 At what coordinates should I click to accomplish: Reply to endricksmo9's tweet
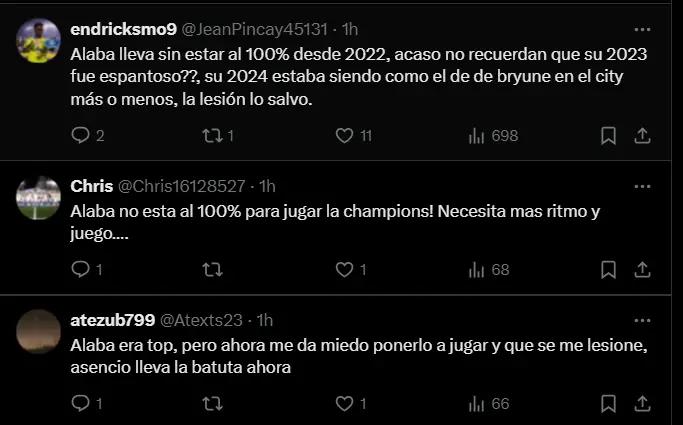81,135
